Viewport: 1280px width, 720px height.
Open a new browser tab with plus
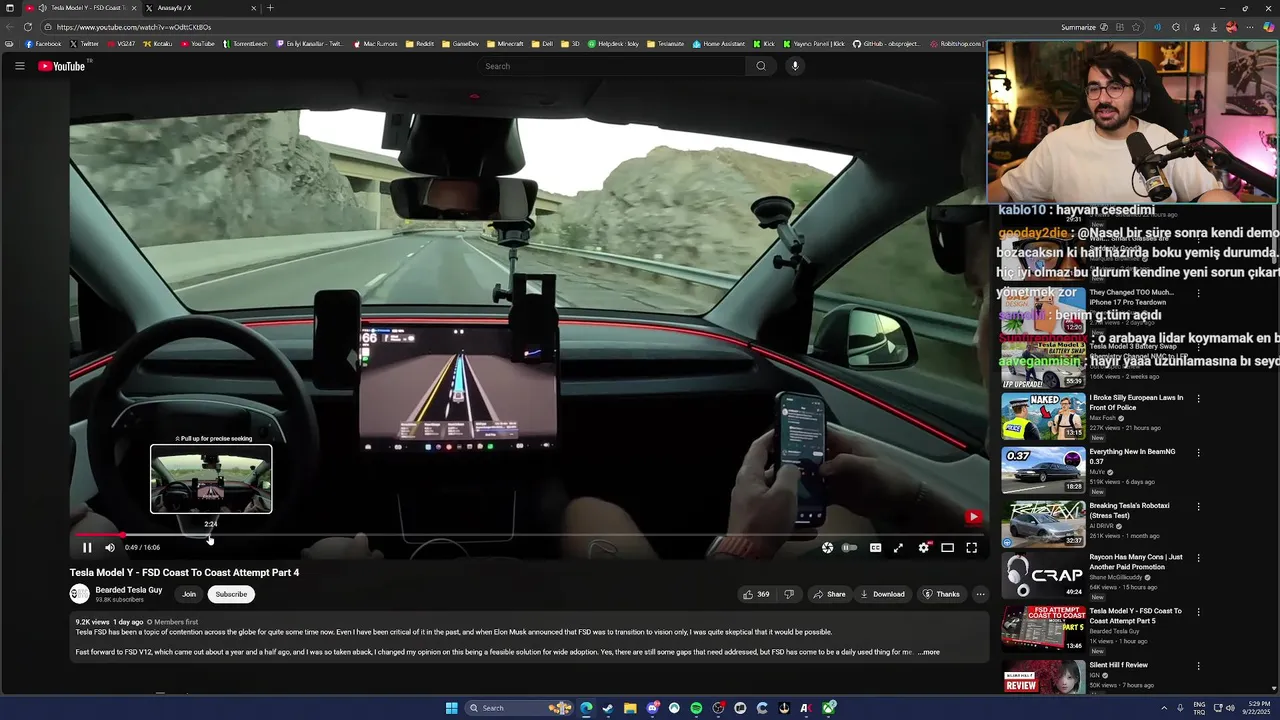[270, 8]
